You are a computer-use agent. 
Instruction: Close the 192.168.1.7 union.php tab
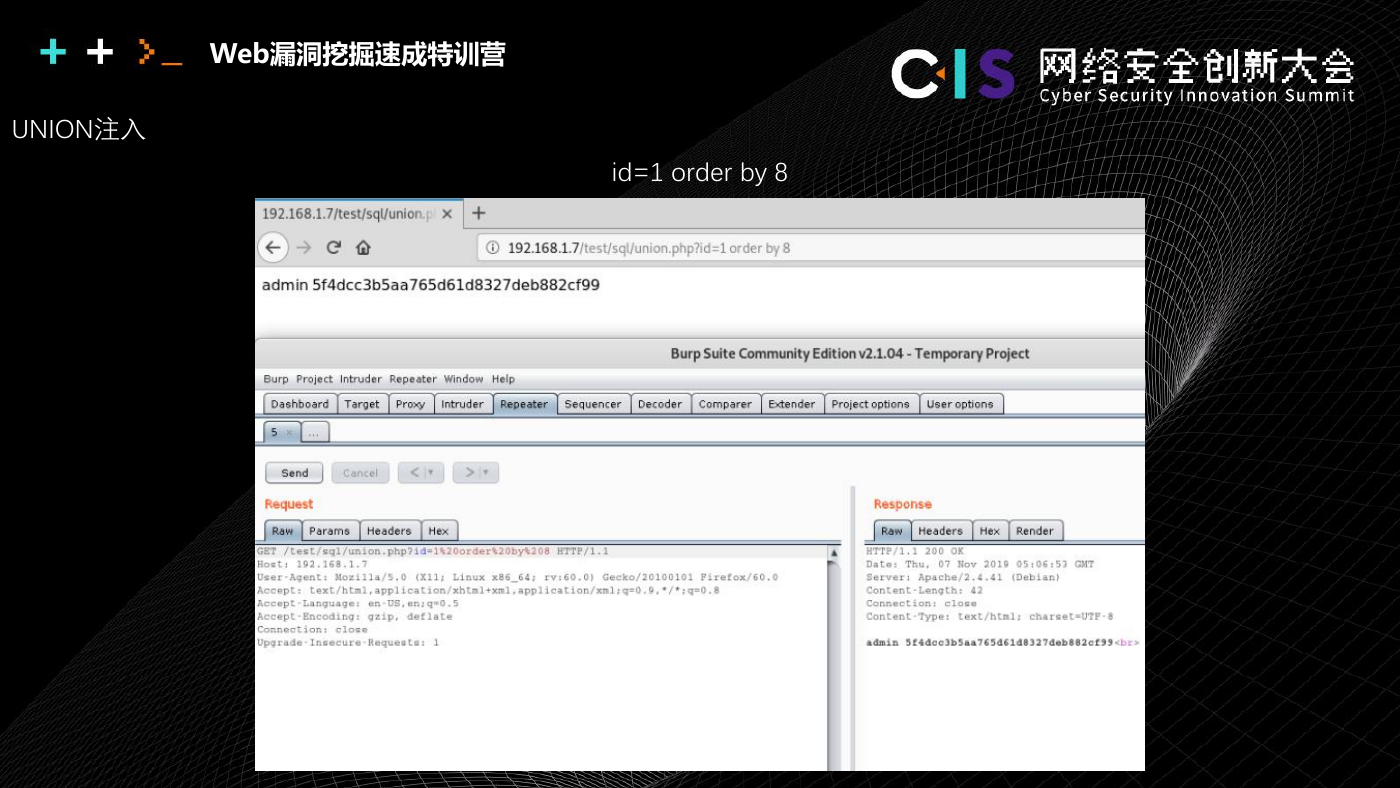(447, 214)
